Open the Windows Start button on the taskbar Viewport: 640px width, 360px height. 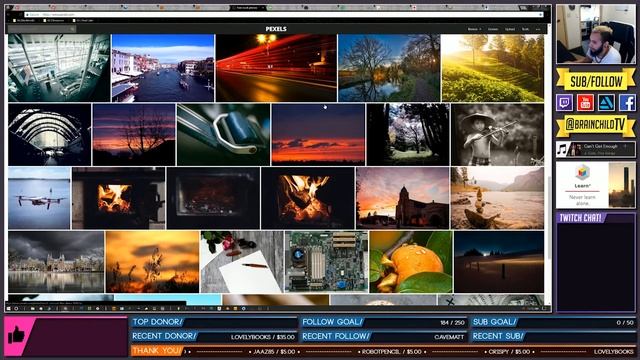(8, 309)
